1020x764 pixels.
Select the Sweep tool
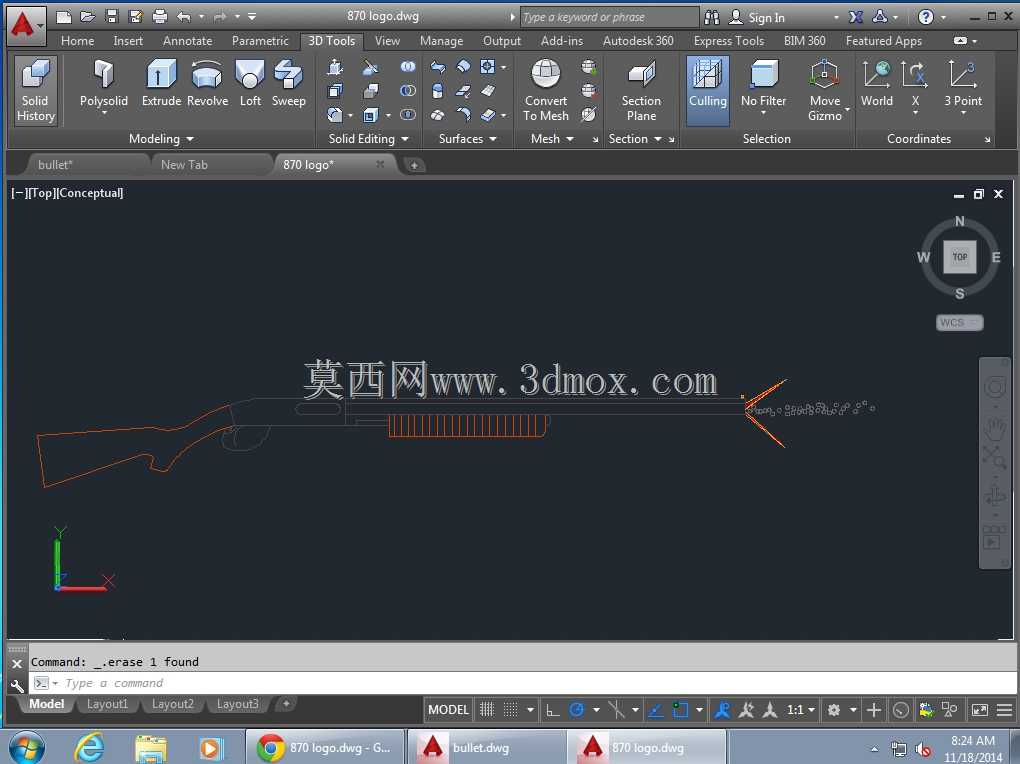tap(288, 83)
